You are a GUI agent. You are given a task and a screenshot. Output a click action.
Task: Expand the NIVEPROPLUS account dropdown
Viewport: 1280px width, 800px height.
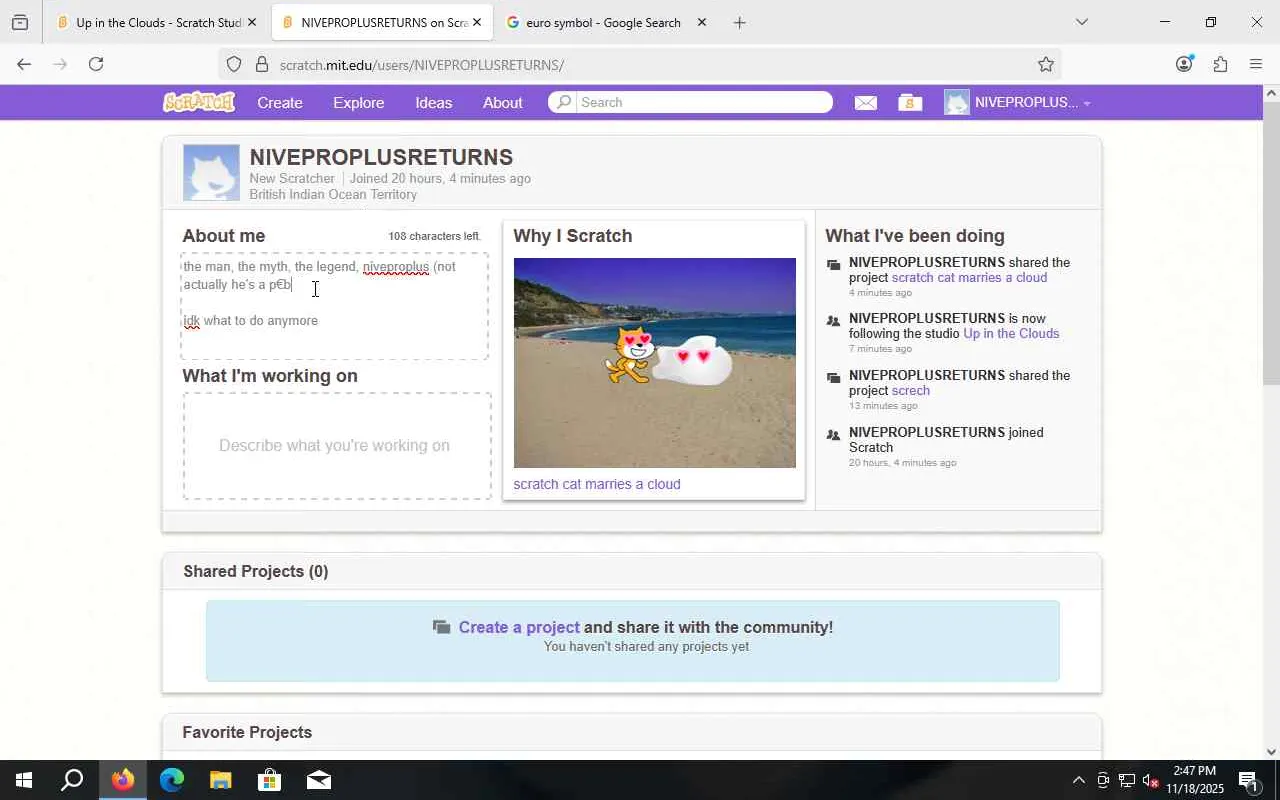tap(1017, 102)
